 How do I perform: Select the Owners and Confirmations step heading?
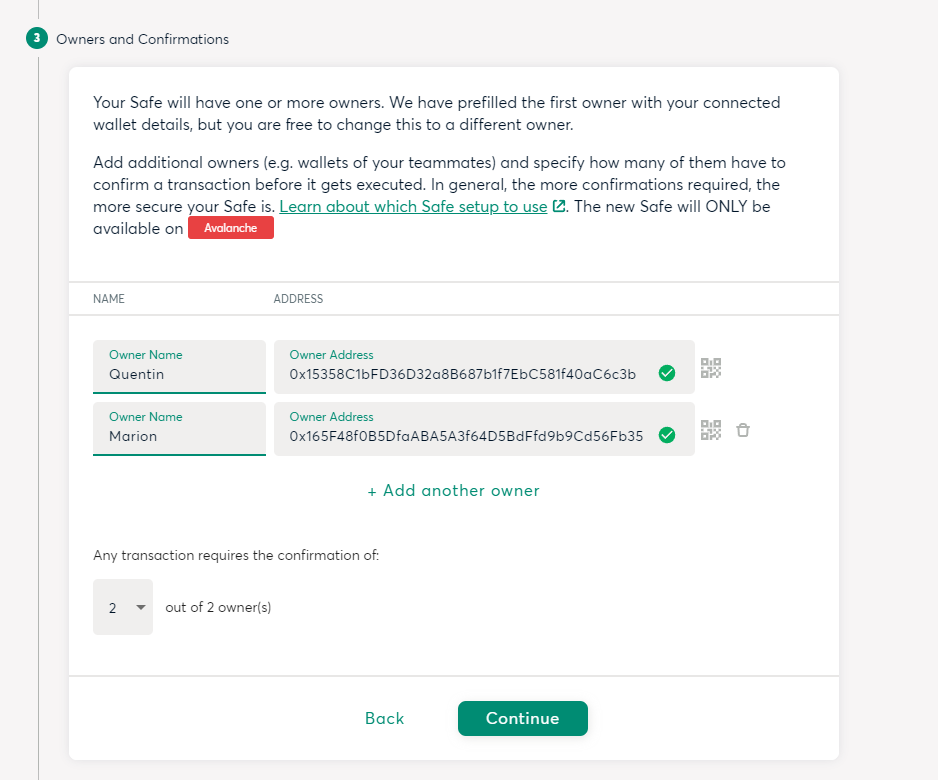tap(142, 39)
